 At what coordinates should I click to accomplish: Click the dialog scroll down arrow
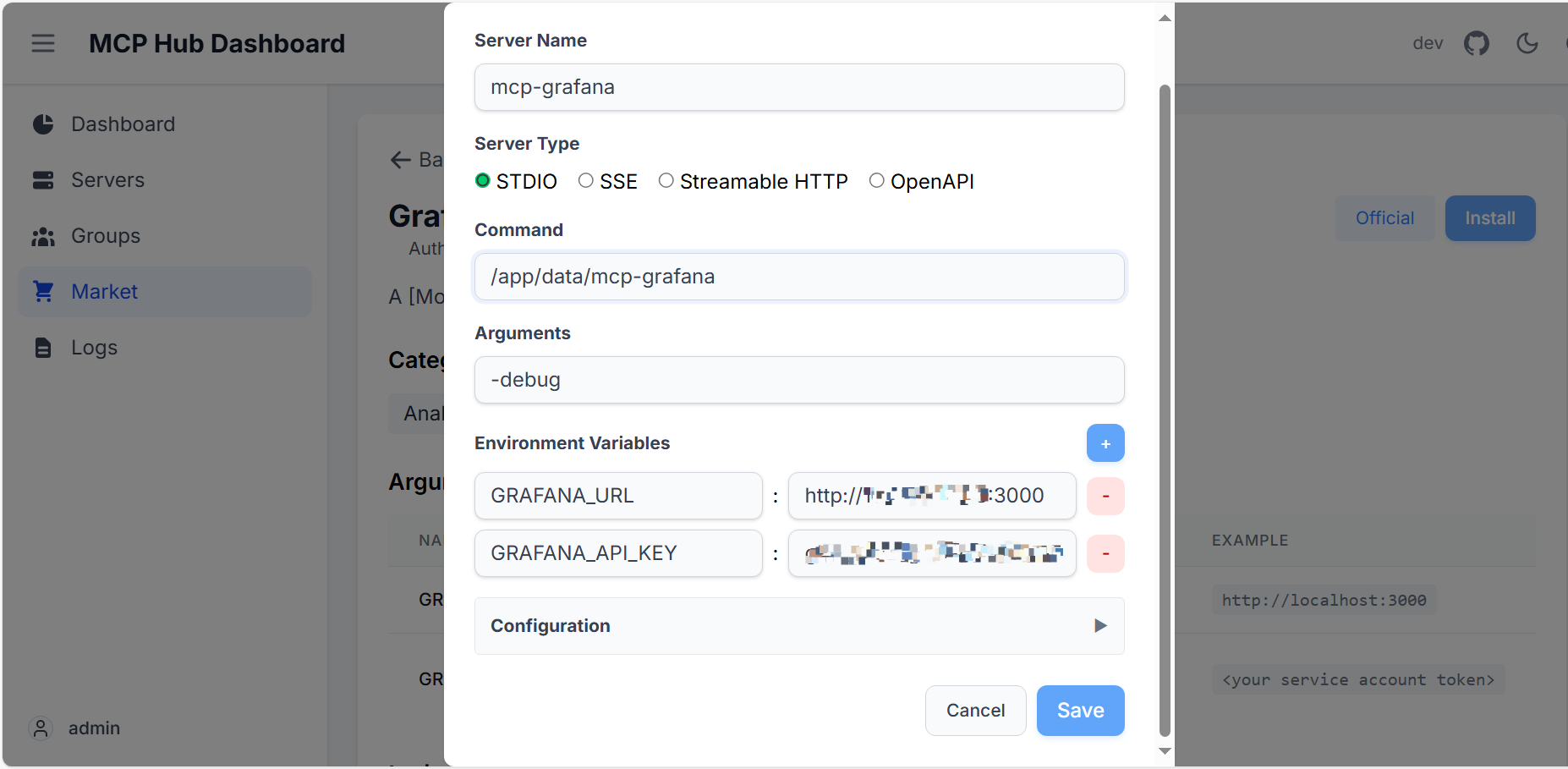tap(1165, 751)
